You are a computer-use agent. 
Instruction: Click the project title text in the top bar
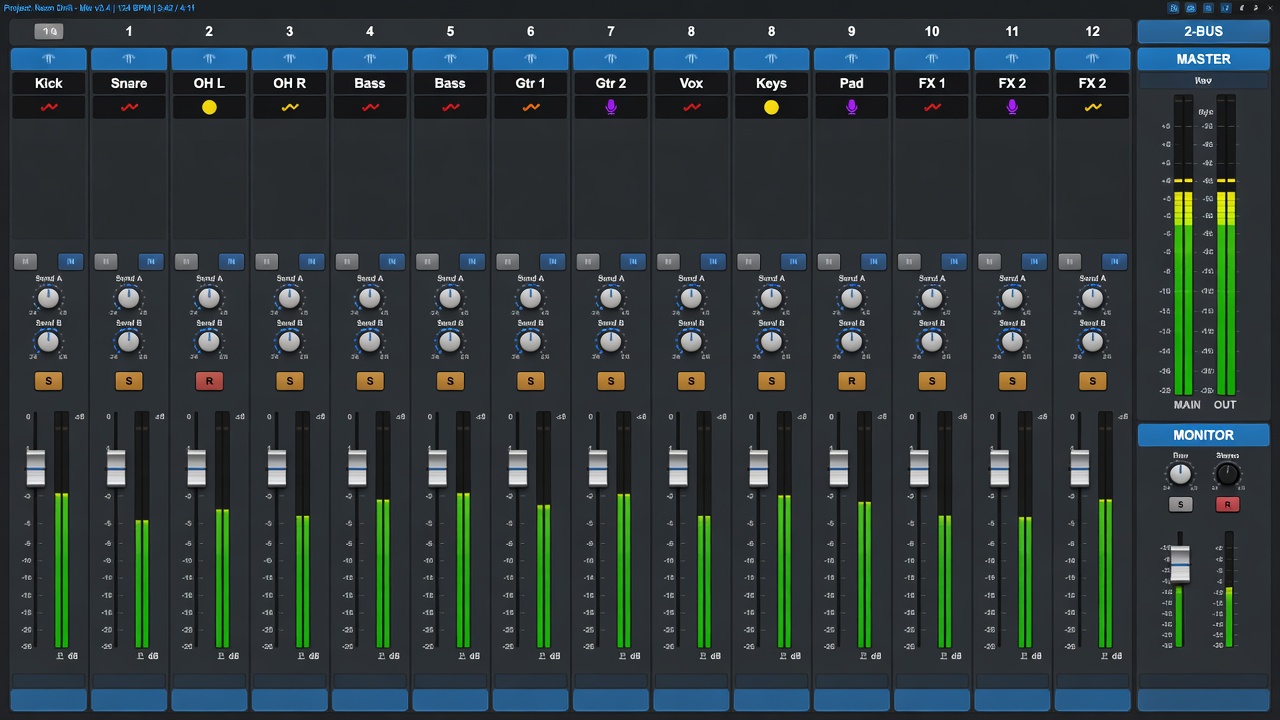click(98, 8)
